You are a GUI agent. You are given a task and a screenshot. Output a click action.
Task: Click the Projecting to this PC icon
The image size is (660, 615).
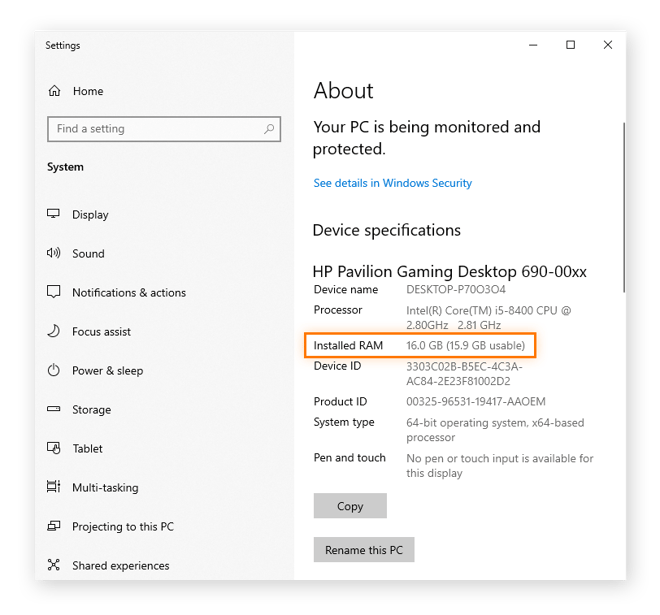pyautogui.click(x=53, y=526)
